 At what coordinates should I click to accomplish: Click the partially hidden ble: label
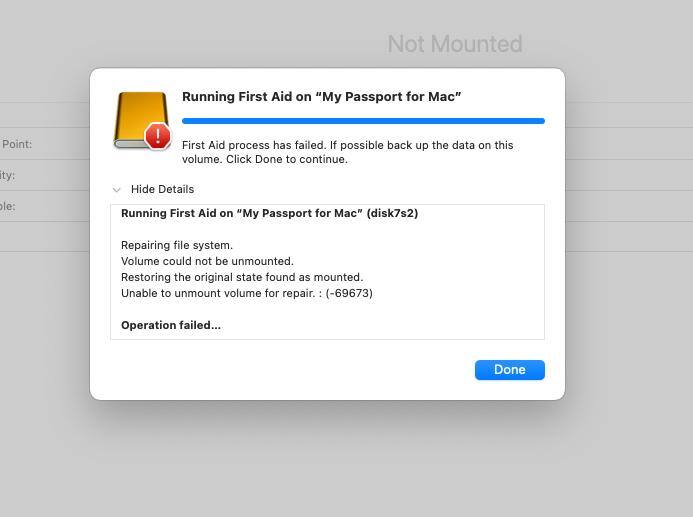click(x=8, y=206)
